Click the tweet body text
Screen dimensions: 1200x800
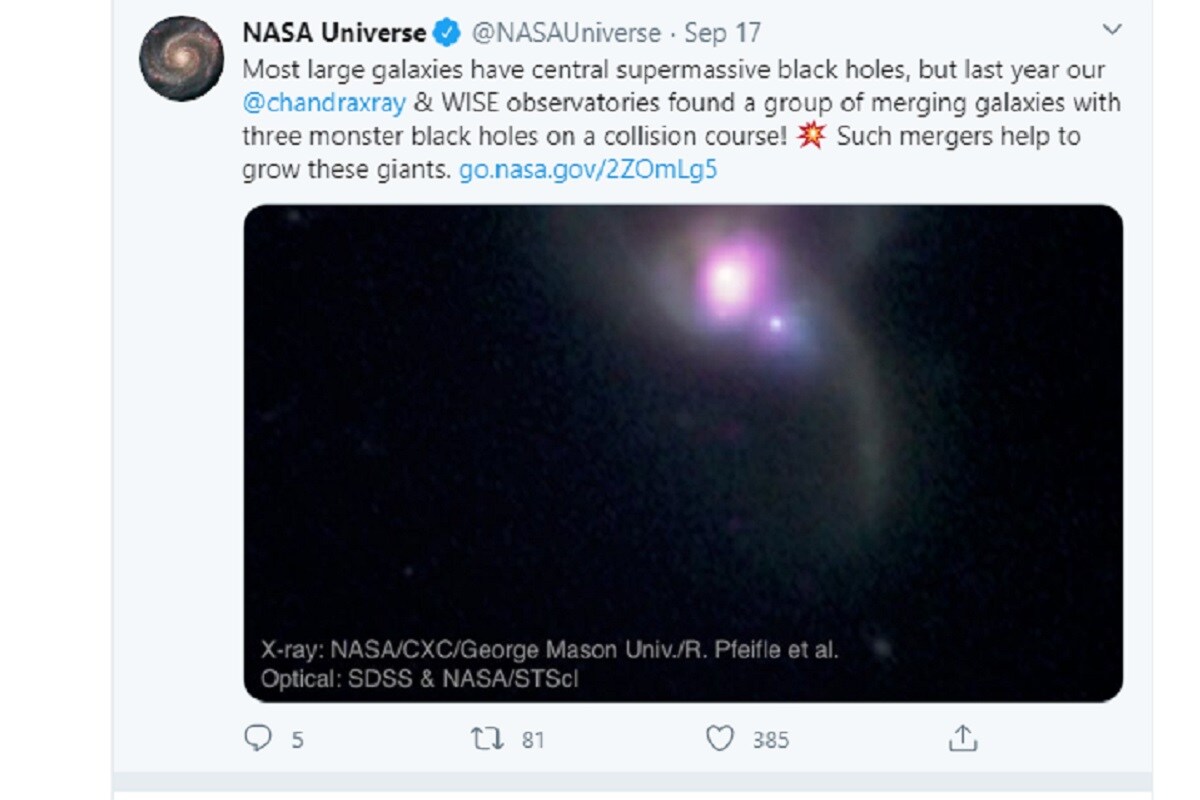pos(681,119)
